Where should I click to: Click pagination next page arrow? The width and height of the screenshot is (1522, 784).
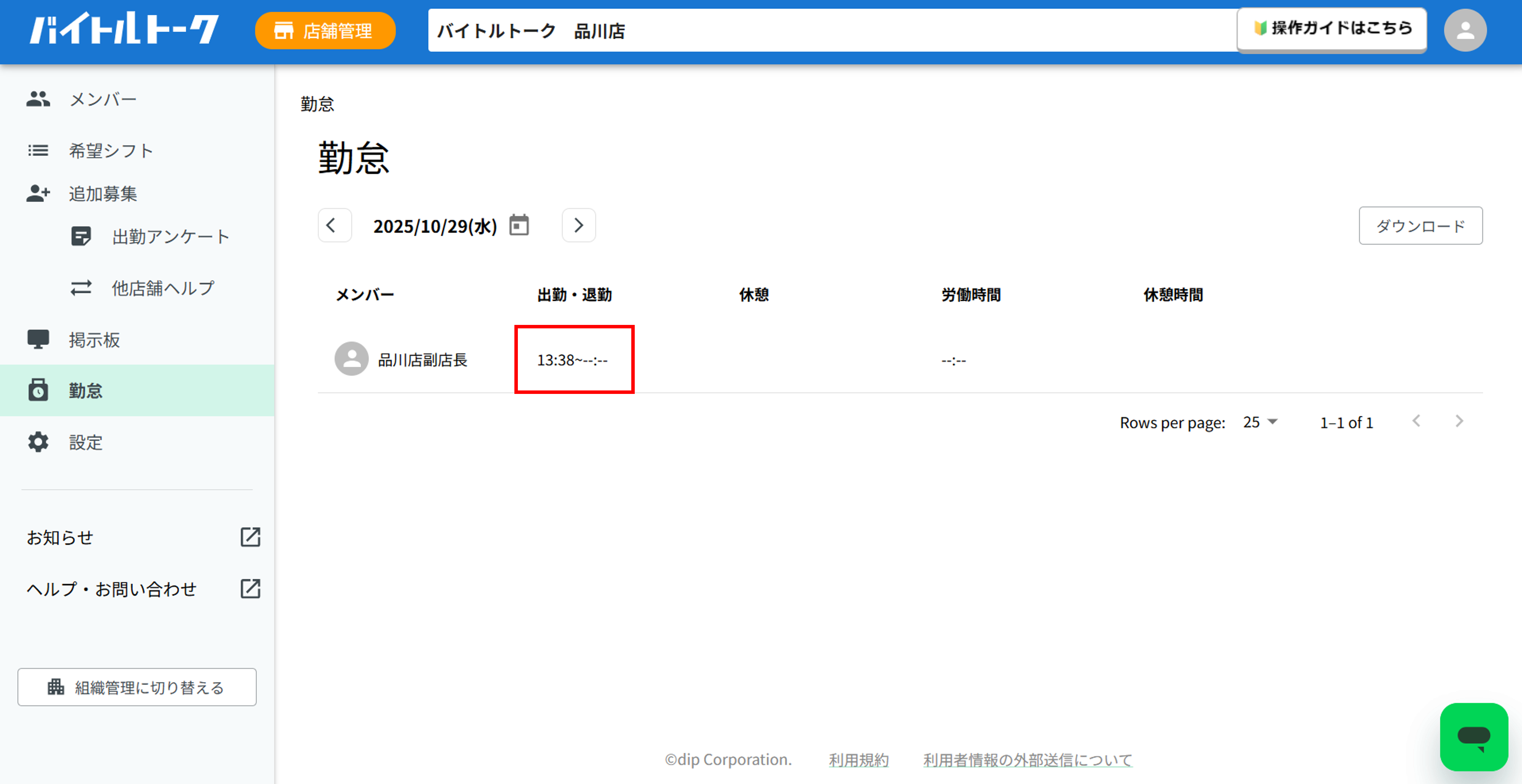(x=1459, y=421)
